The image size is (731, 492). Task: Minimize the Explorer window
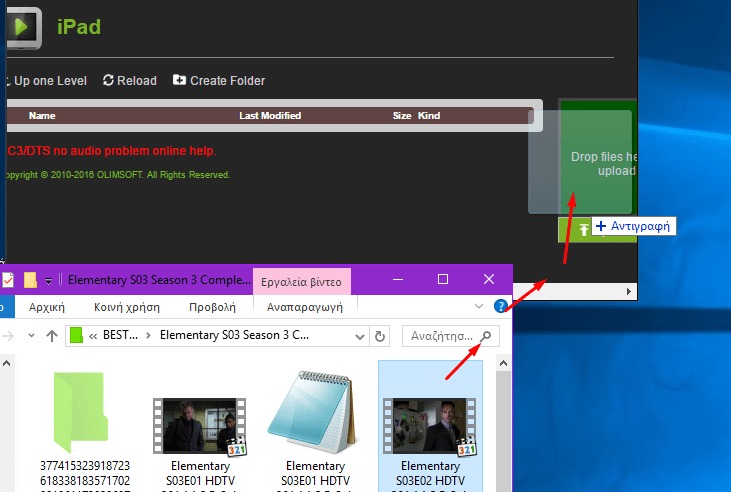[398, 279]
